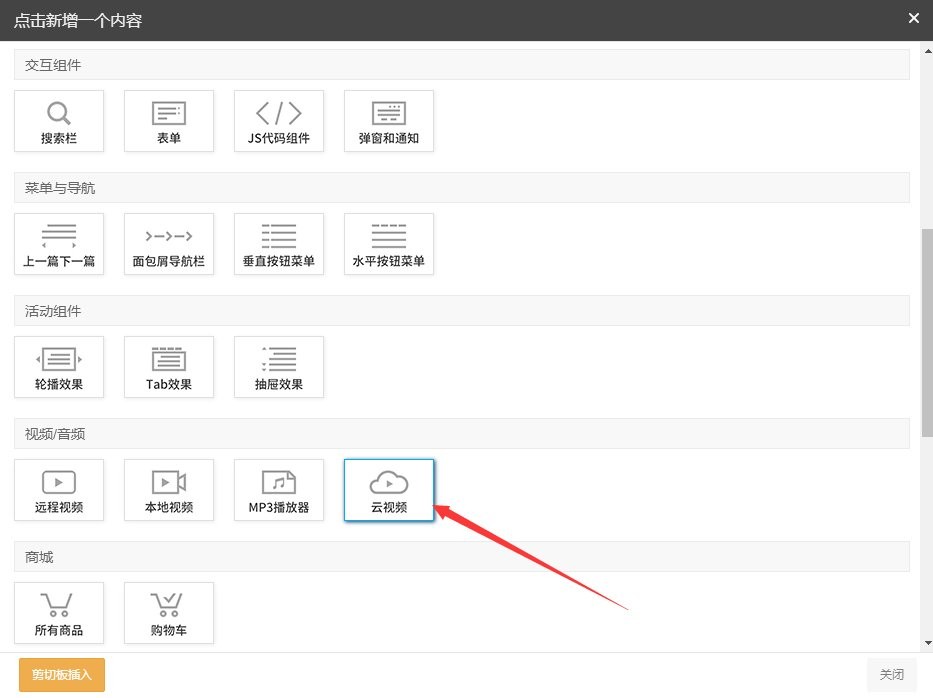Image resolution: width=933 pixels, height=698 pixels.
Task: Click the vertical scrollbar thumb
Action: [928, 333]
